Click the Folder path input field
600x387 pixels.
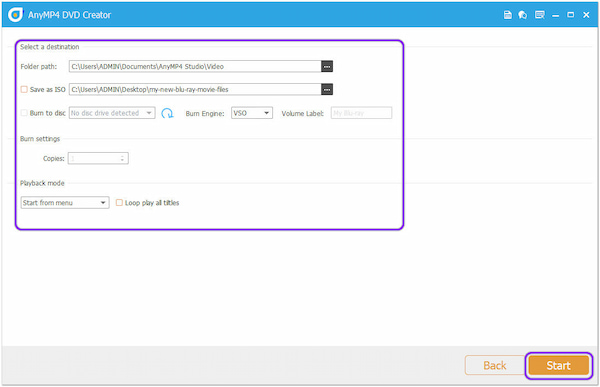click(x=195, y=67)
